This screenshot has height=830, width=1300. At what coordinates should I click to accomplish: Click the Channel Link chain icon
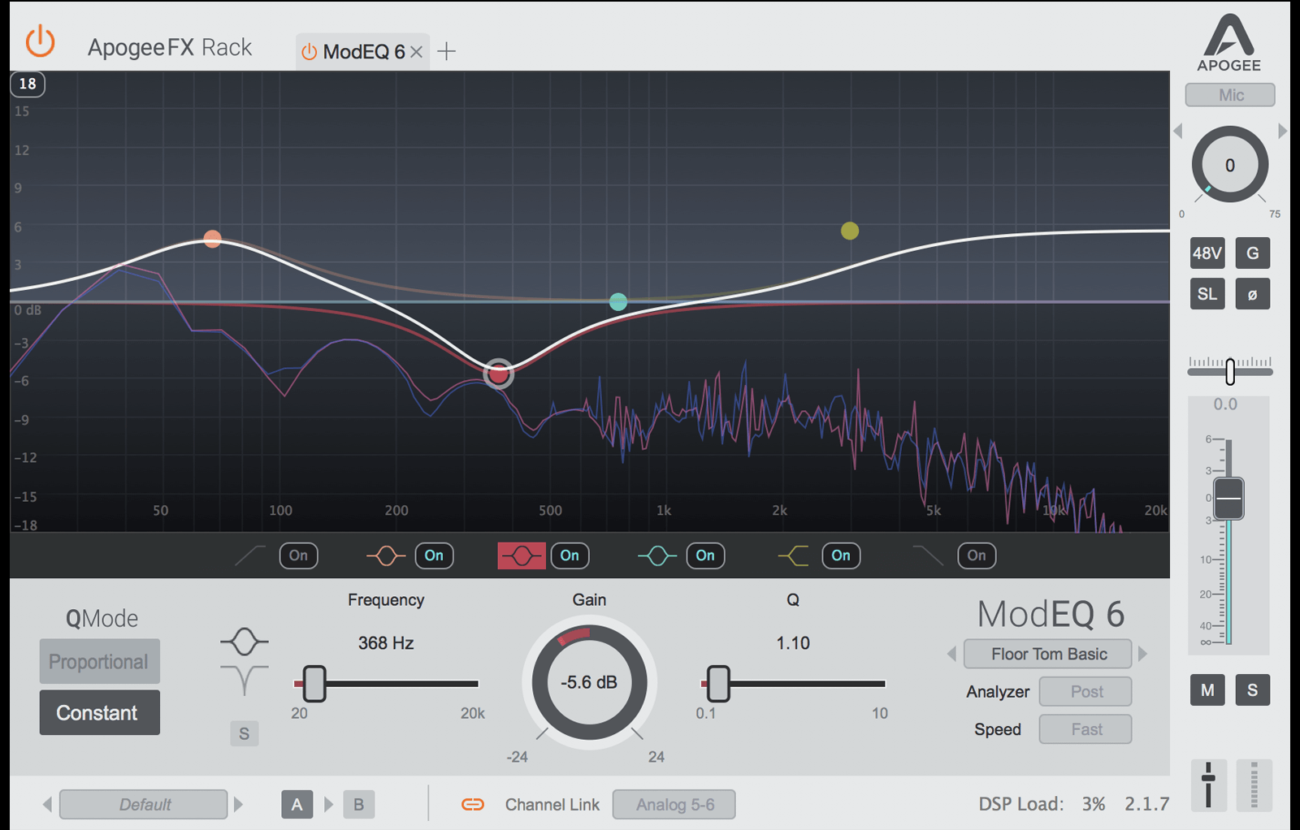(472, 804)
